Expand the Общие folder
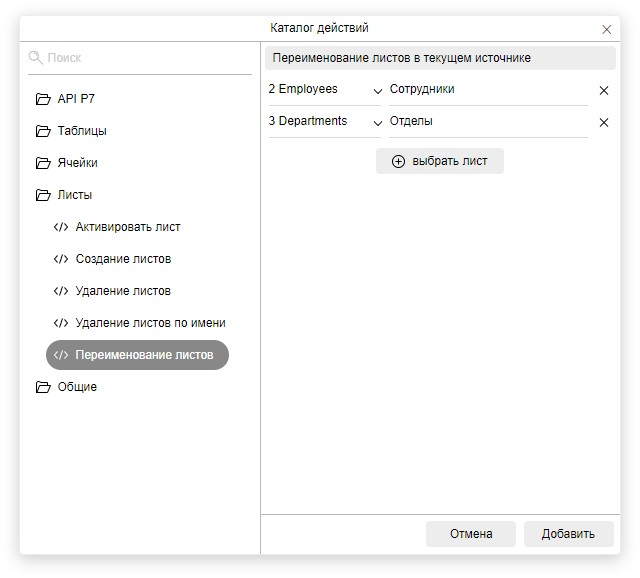 pyautogui.click(x=43, y=387)
